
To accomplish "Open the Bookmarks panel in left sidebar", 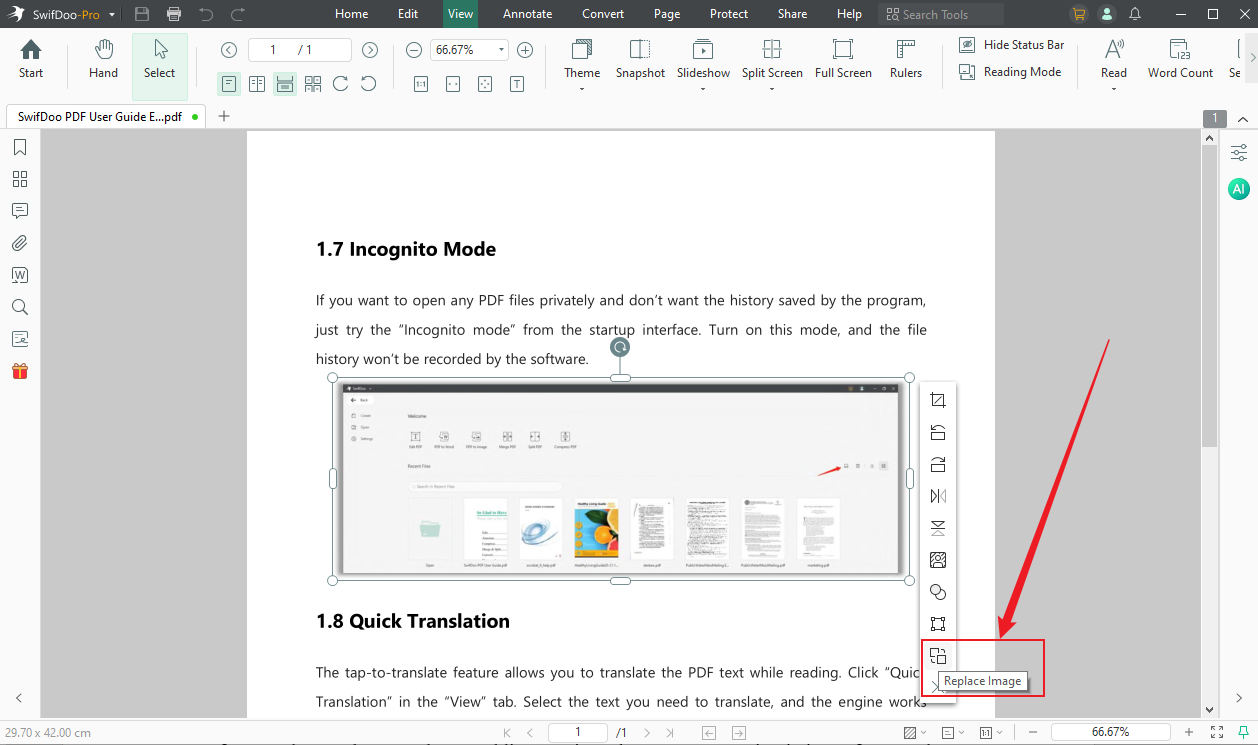I will 20,148.
